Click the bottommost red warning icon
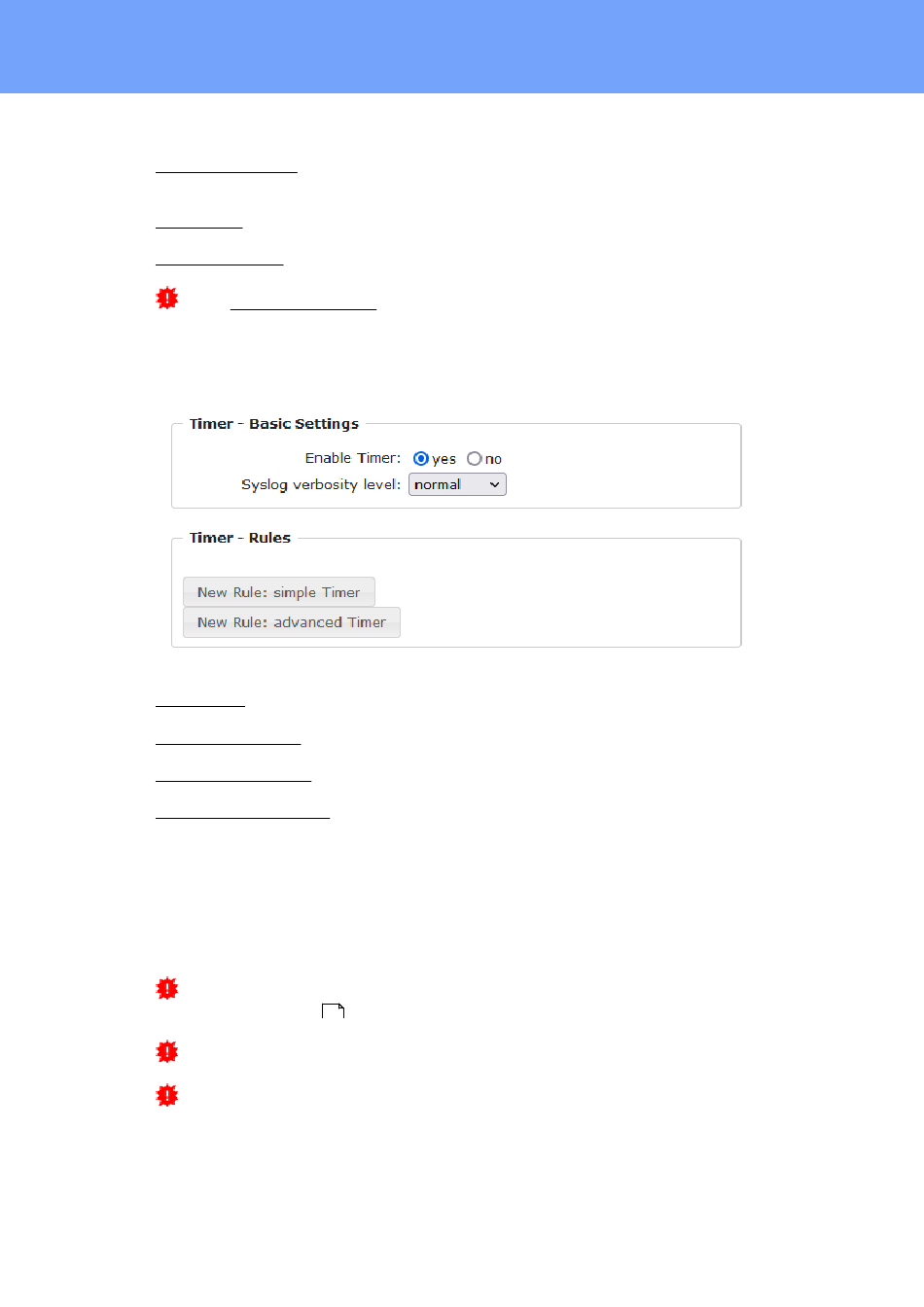Image resolution: width=924 pixels, height=1307 pixels. click(x=167, y=1095)
